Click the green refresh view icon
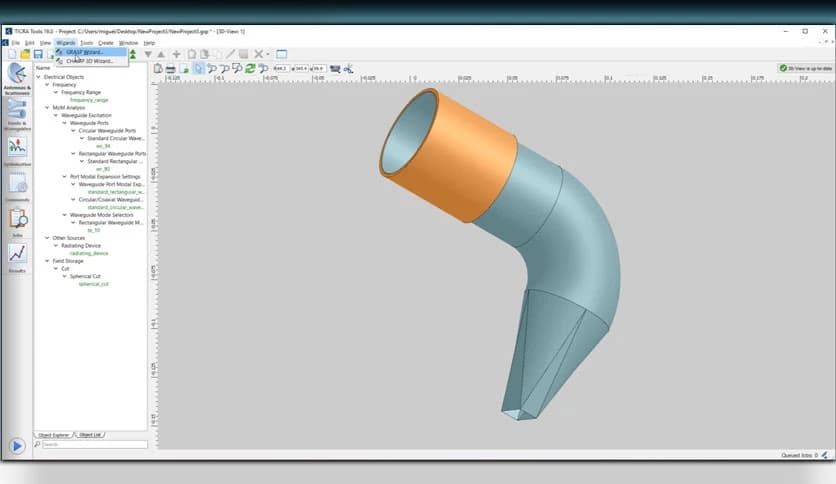 [x=249, y=69]
